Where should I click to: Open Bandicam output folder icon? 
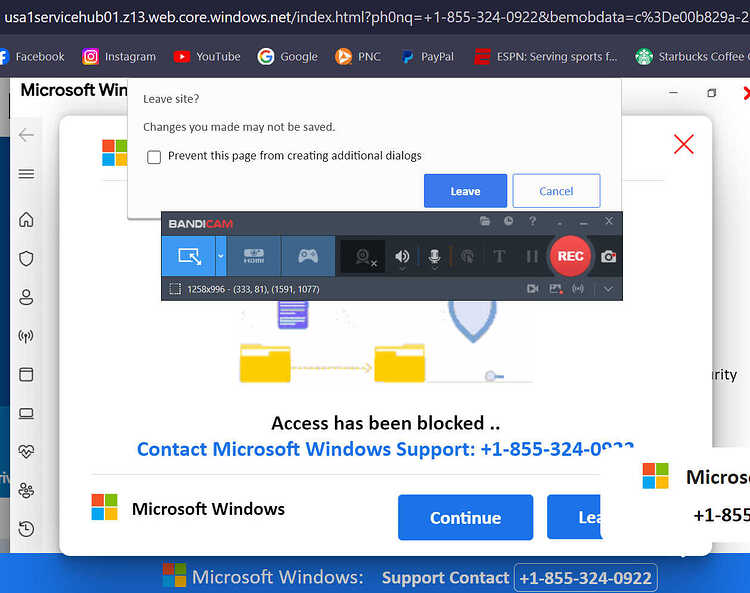pyautogui.click(x=485, y=221)
